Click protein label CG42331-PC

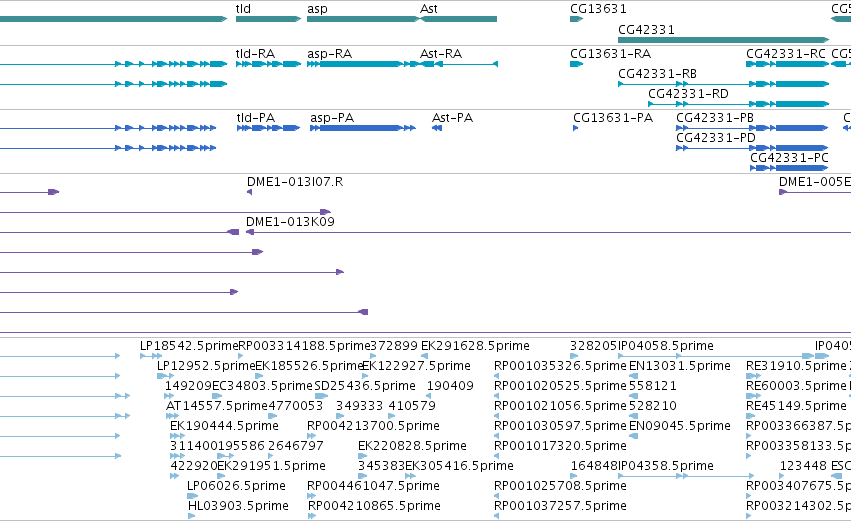[x=789, y=158]
